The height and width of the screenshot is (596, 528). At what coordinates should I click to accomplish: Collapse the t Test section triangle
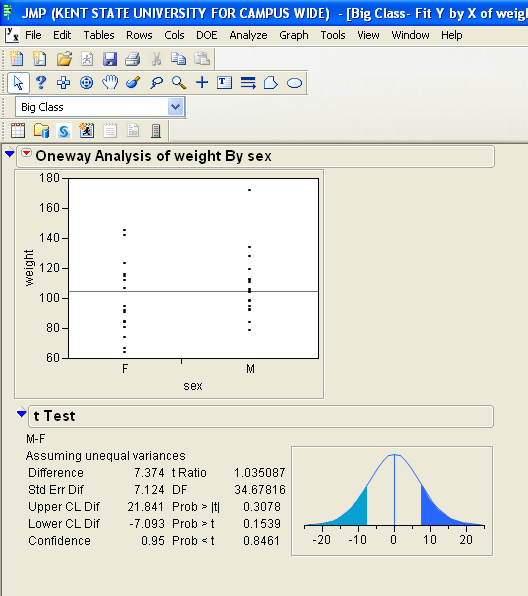[x=22, y=413]
